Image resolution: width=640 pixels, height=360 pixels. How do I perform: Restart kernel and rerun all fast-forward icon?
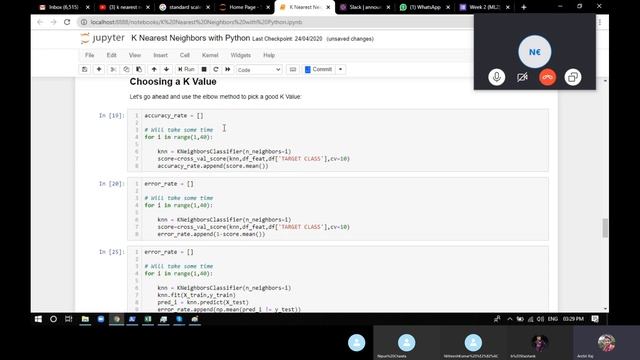tap(228, 69)
